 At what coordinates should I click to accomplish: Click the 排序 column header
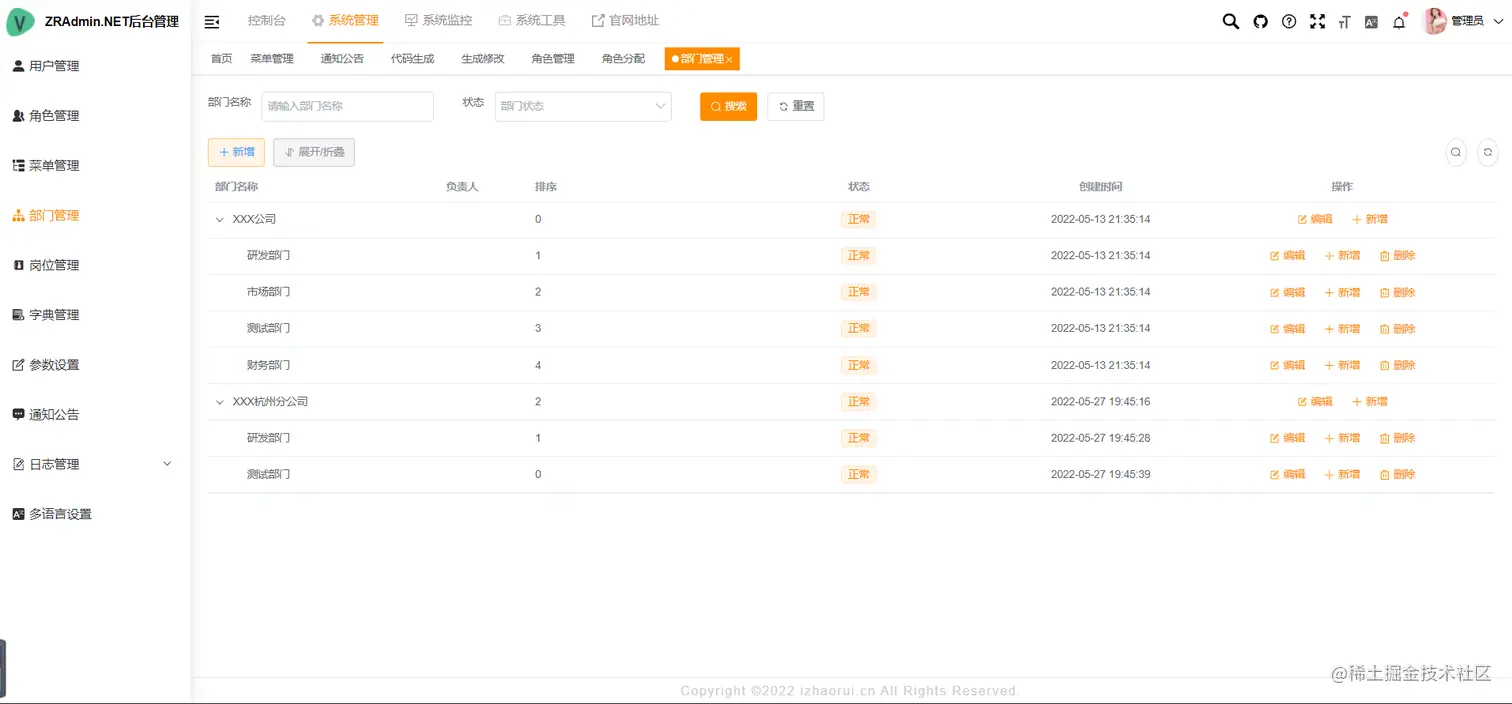click(546, 187)
